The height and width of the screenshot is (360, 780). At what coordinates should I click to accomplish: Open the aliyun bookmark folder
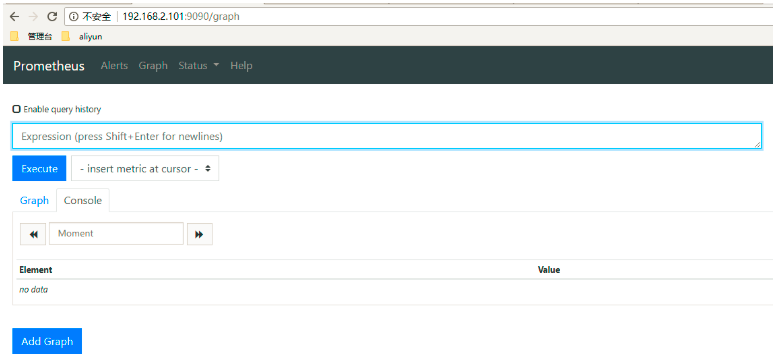point(82,36)
